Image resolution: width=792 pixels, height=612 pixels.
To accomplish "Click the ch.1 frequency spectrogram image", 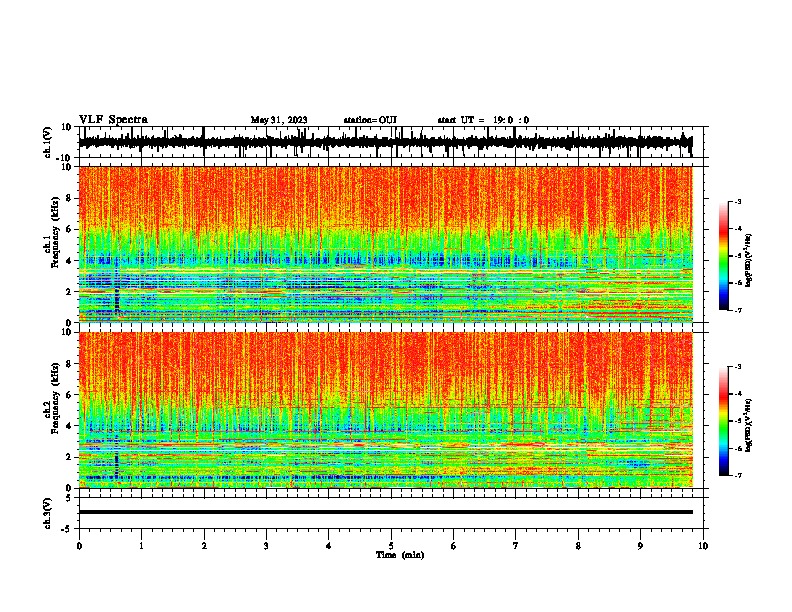I will pyautogui.click(x=386, y=244).
